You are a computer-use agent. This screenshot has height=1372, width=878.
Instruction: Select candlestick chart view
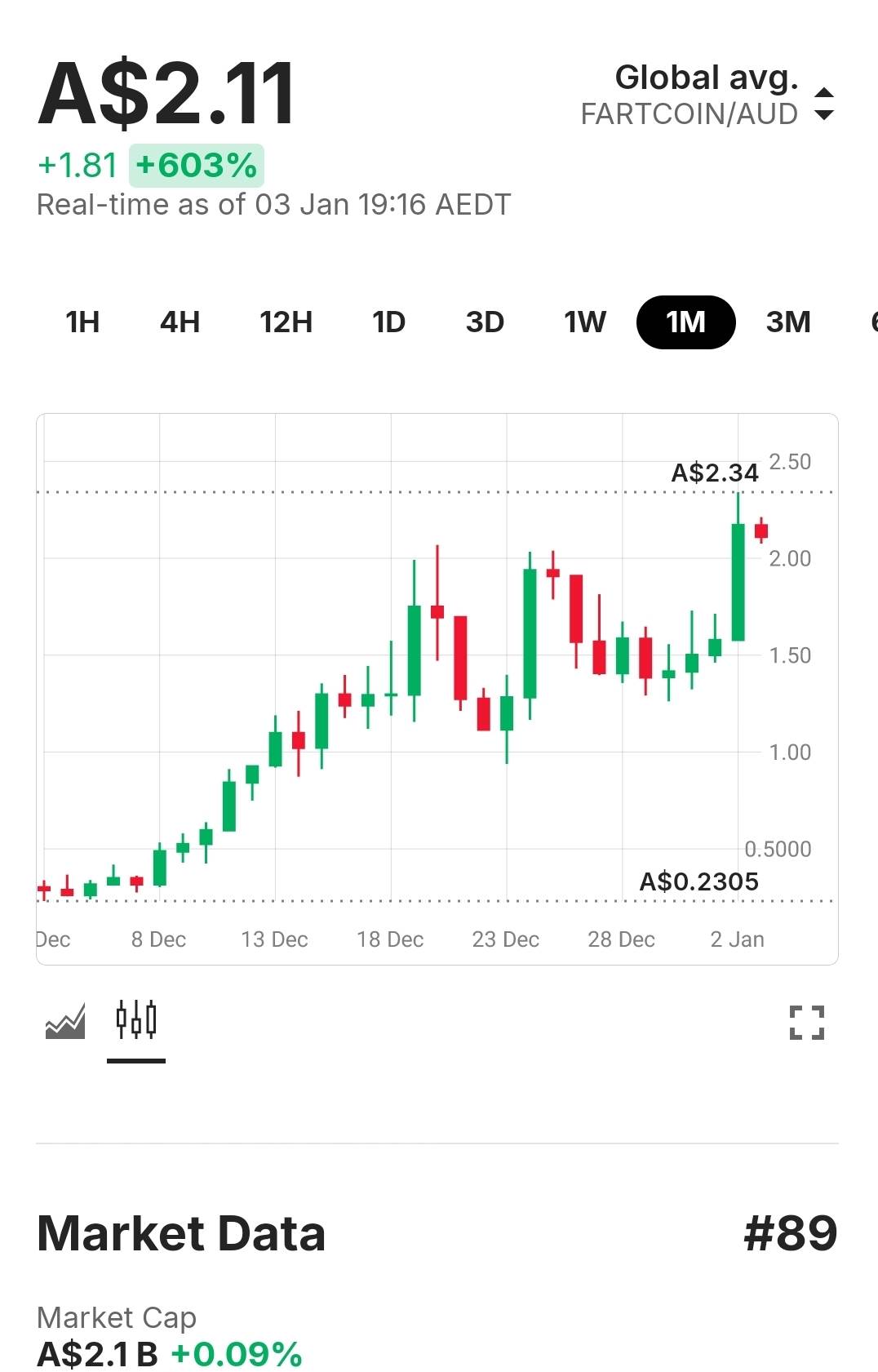pyautogui.click(x=135, y=1021)
